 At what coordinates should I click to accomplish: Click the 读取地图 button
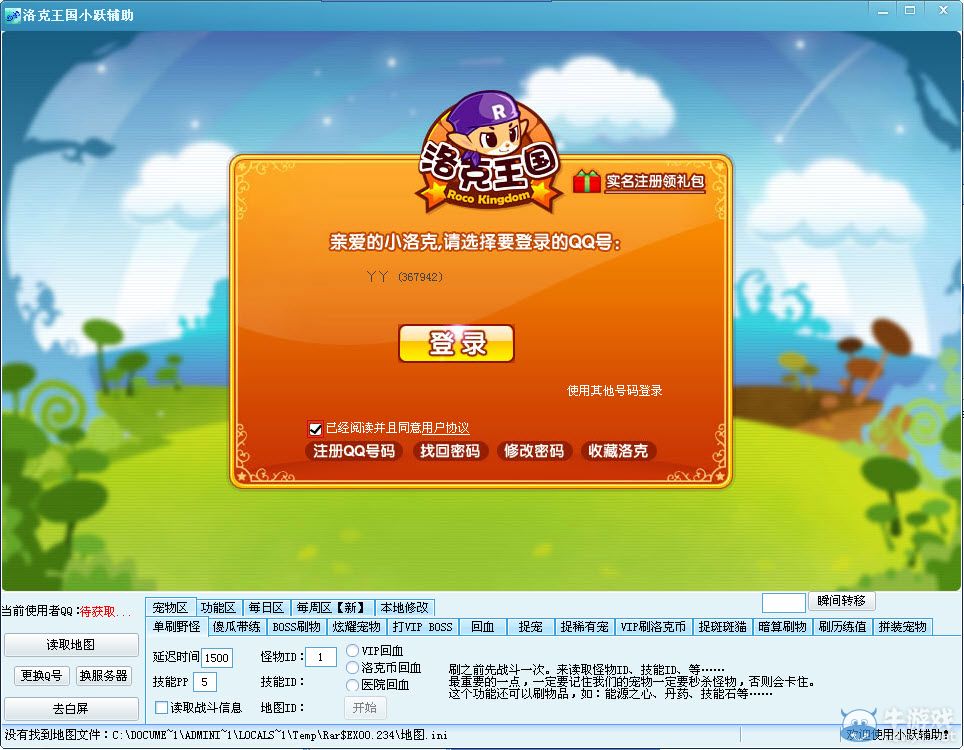(71, 644)
